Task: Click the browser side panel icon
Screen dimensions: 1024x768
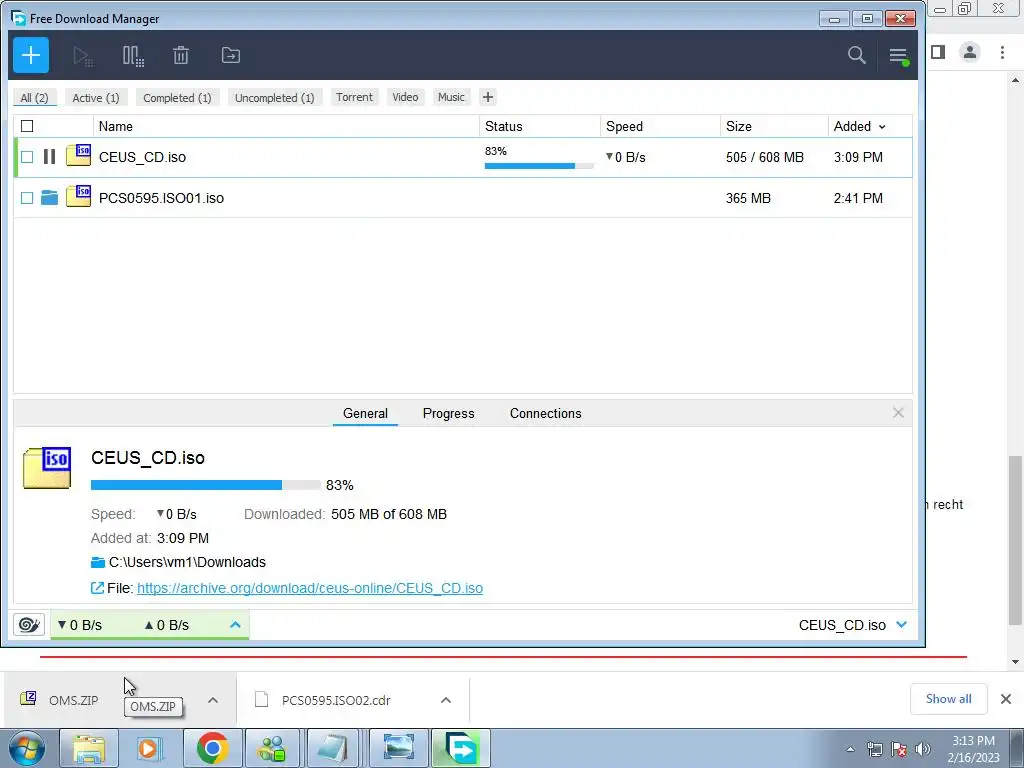Action: tap(938, 52)
